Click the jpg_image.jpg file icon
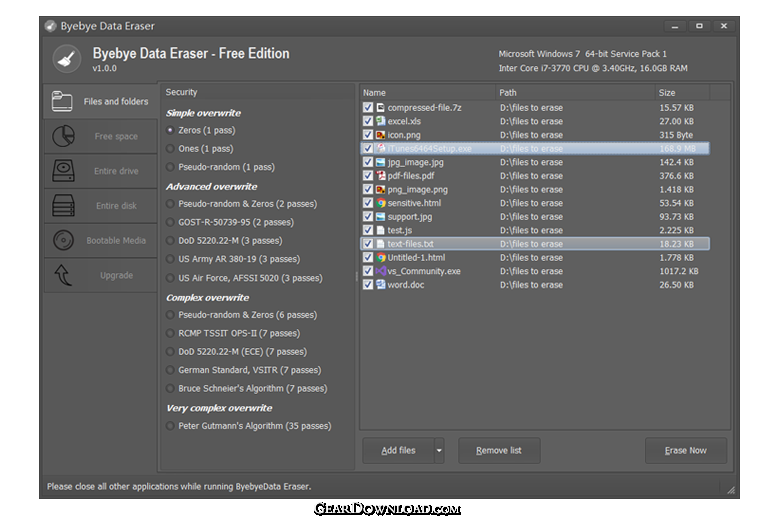The height and width of the screenshot is (517, 774). coord(381,162)
